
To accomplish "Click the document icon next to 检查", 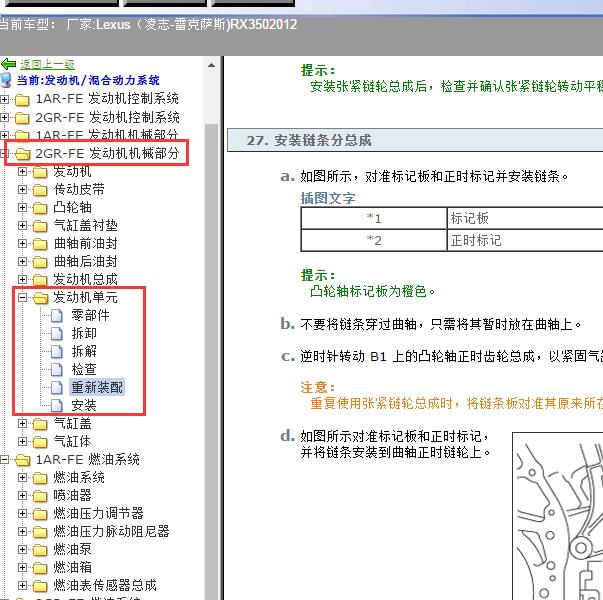I will click(x=57, y=370).
